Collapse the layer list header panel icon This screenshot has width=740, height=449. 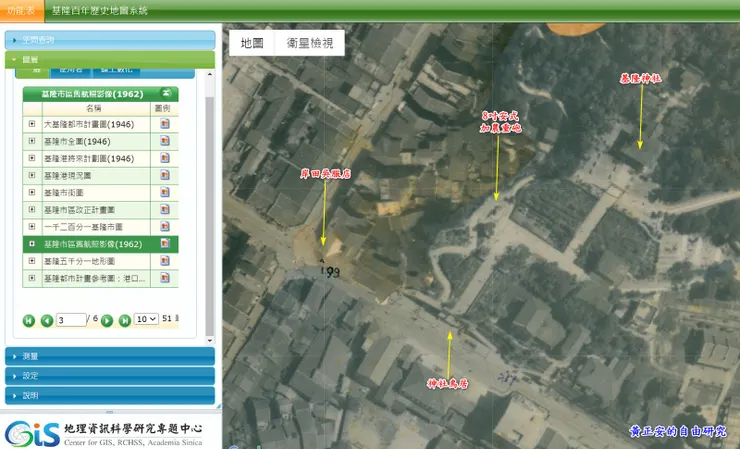(166, 93)
